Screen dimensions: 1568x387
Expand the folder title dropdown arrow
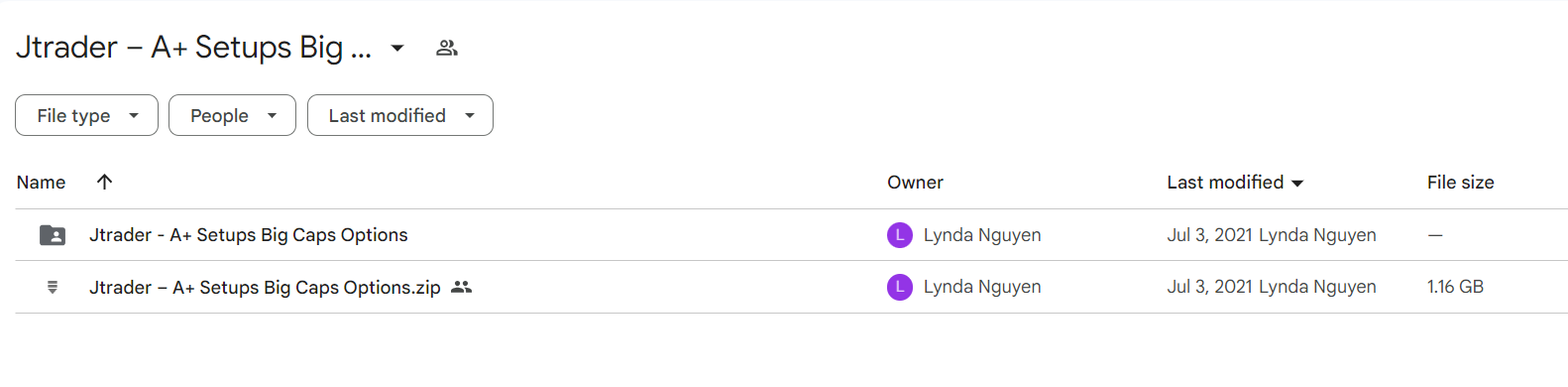click(397, 48)
